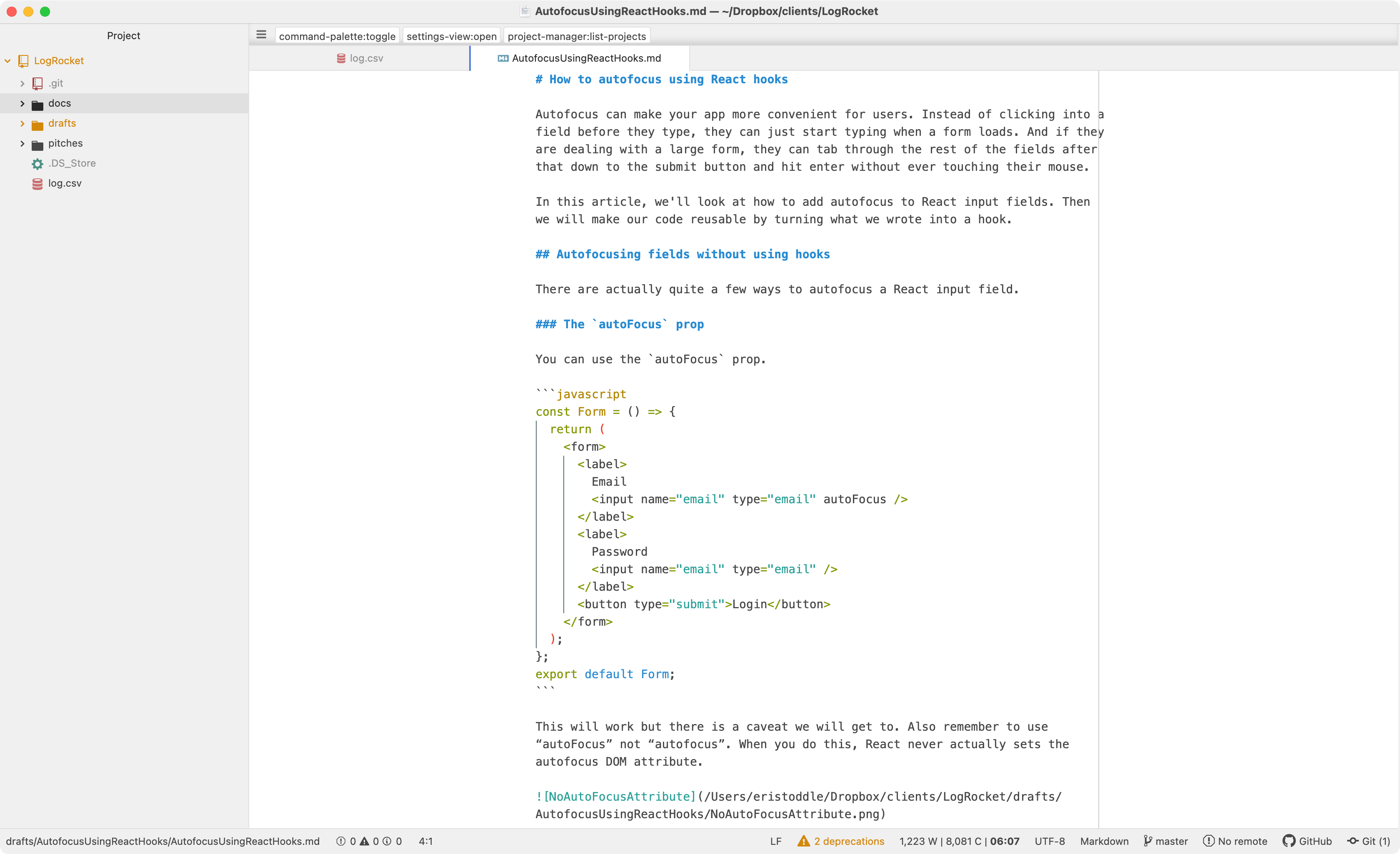Click the linter error count icon
This screenshot has height=854, width=1400.
pos(341,841)
